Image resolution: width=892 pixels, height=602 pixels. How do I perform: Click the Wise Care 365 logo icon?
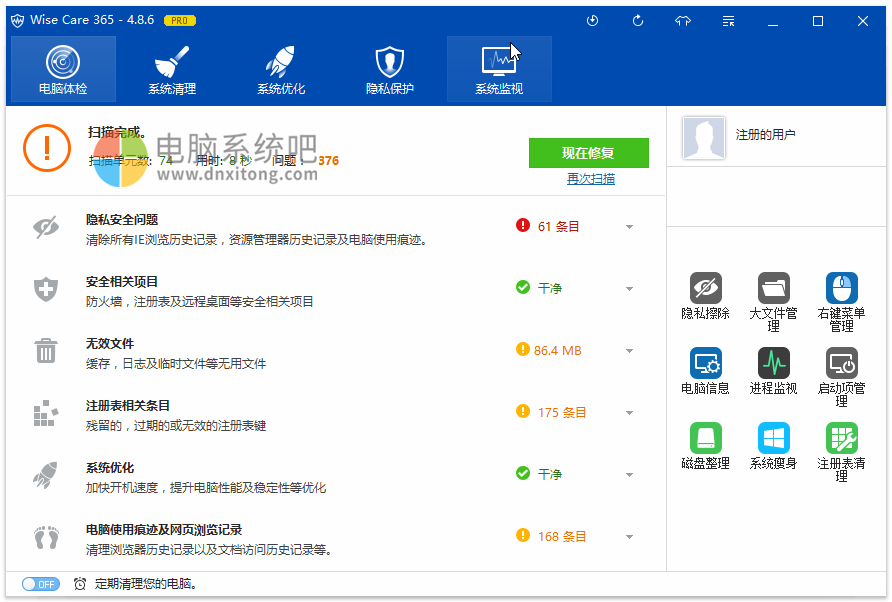pos(18,20)
